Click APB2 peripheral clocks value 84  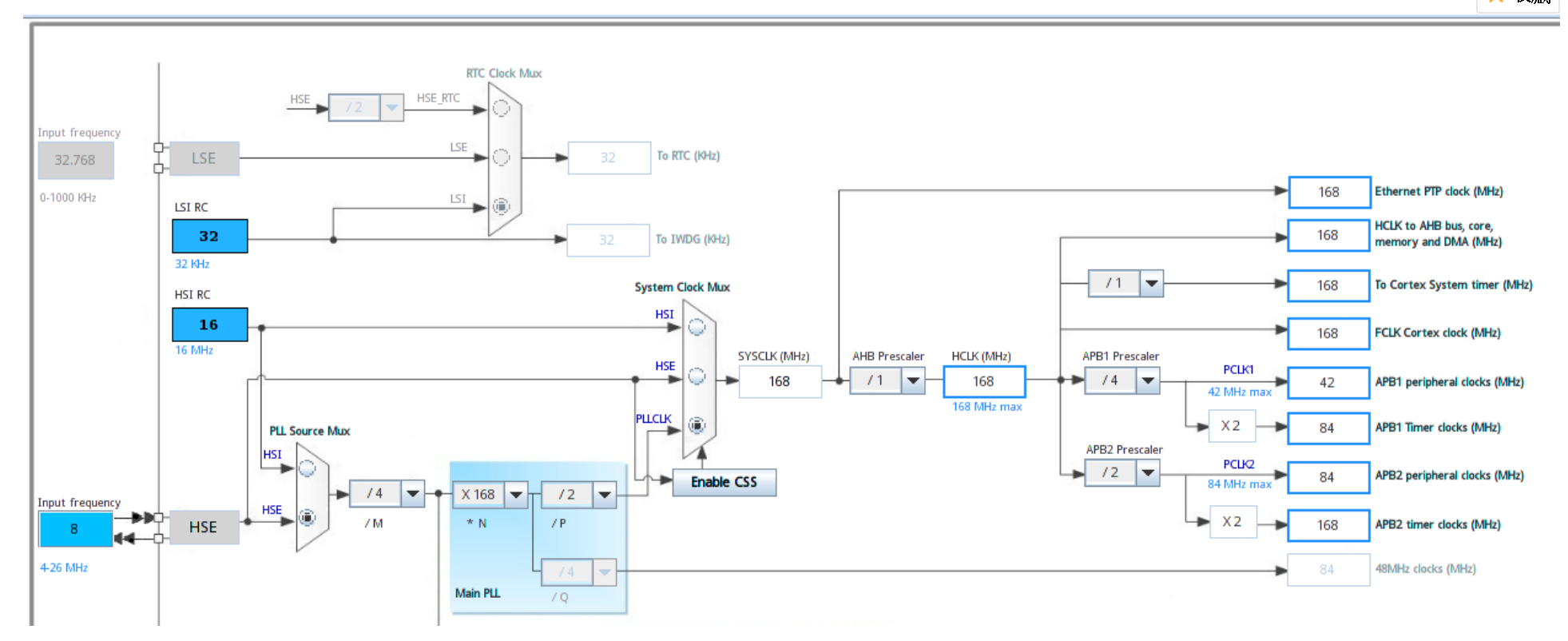(x=1328, y=477)
